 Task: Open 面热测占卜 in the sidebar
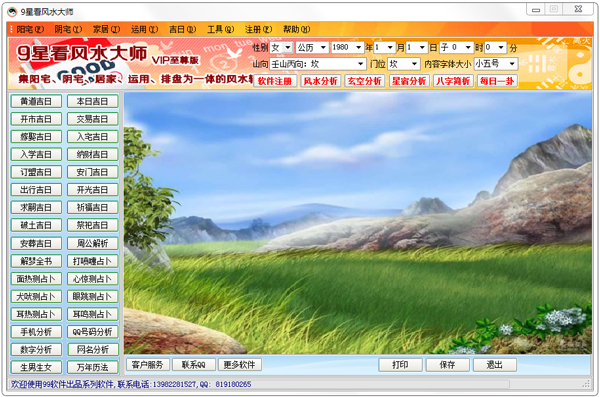pos(36,279)
